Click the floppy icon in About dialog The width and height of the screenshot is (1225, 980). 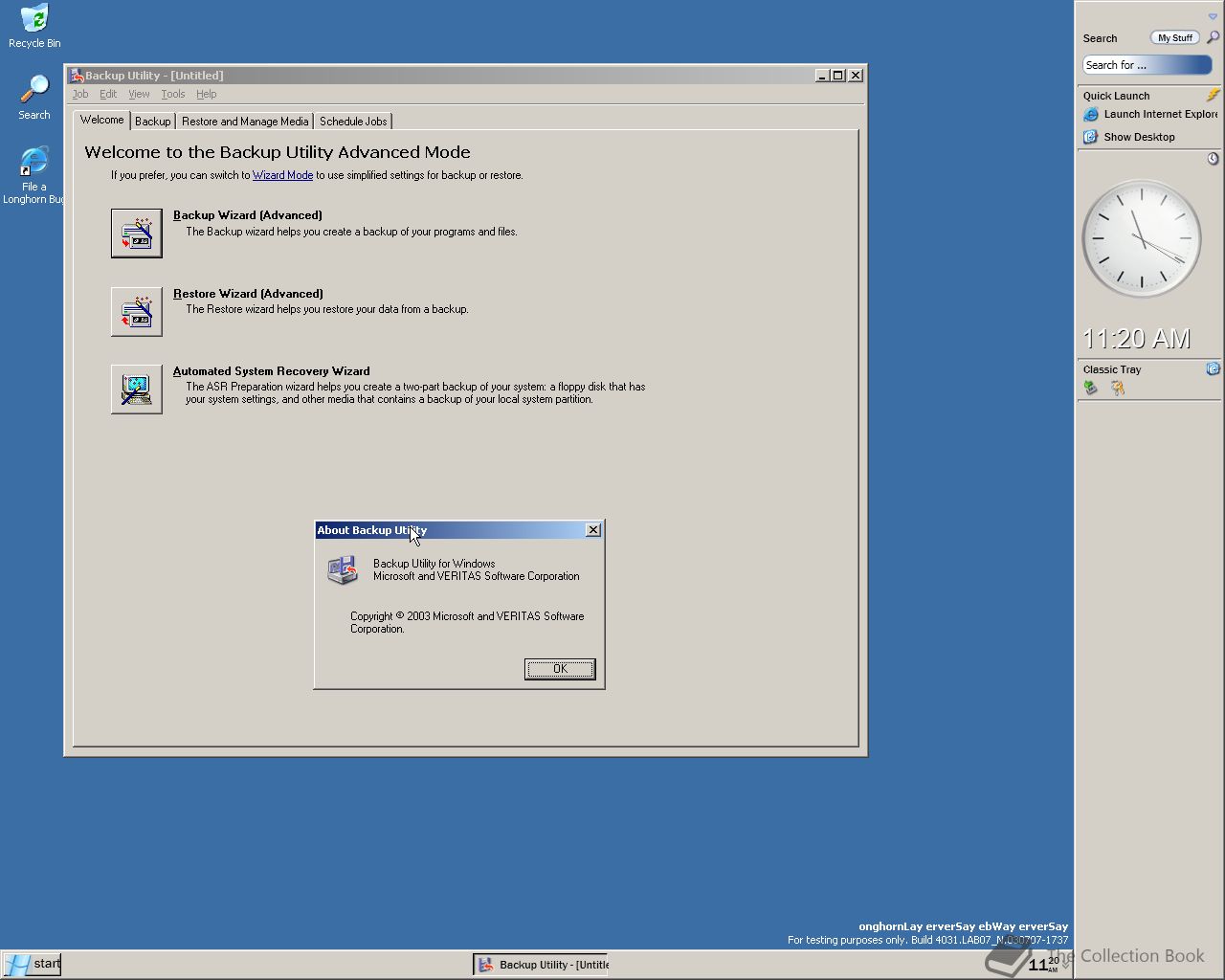[x=342, y=570]
